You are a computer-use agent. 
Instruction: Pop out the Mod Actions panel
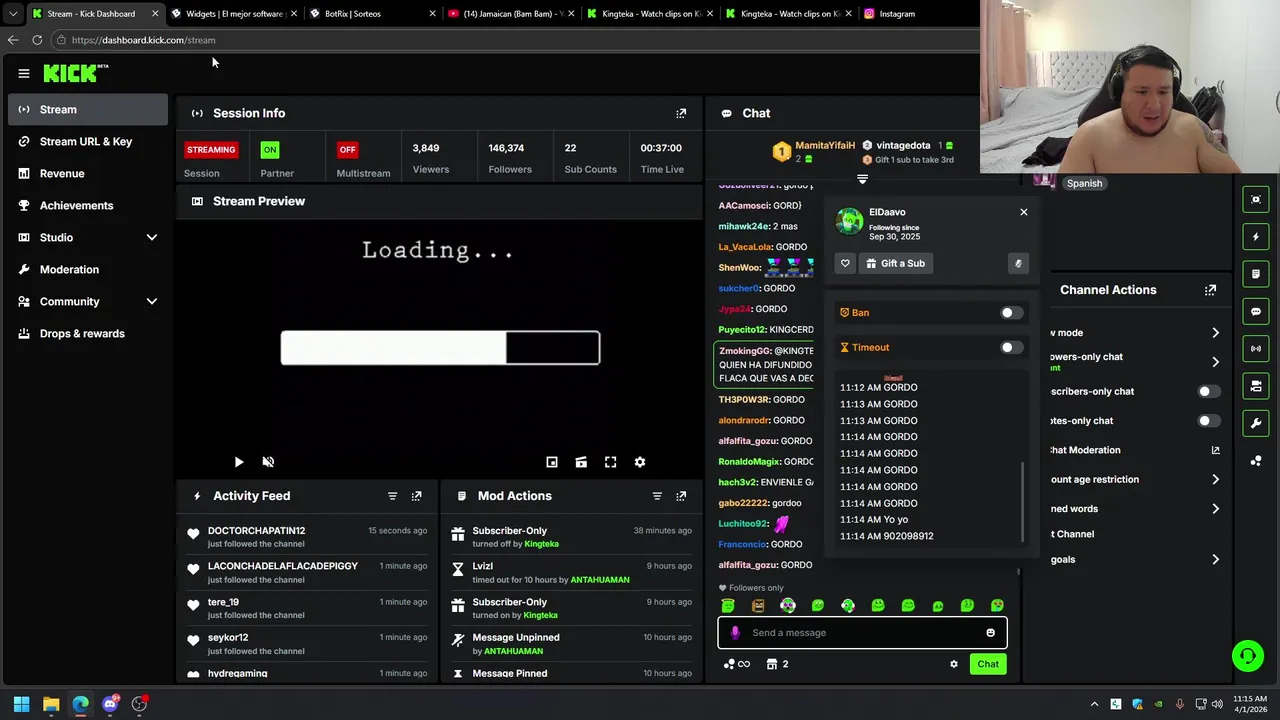tap(681, 496)
